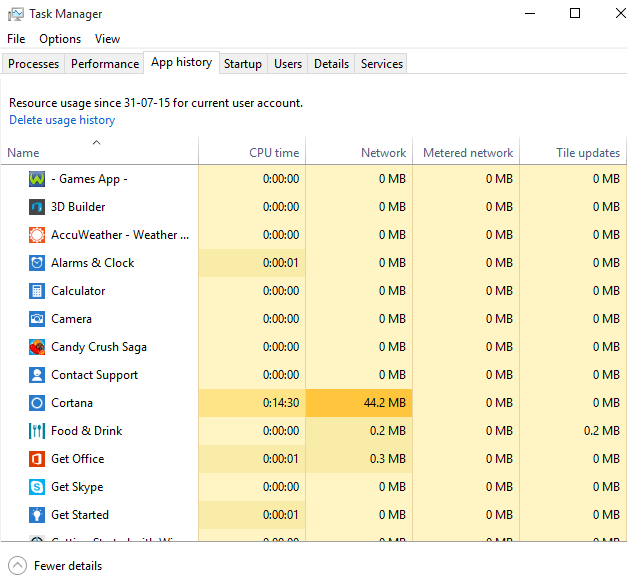Minimize the Task Manager window
This screenshot has width=627, height=585.
tap(530, 13)
